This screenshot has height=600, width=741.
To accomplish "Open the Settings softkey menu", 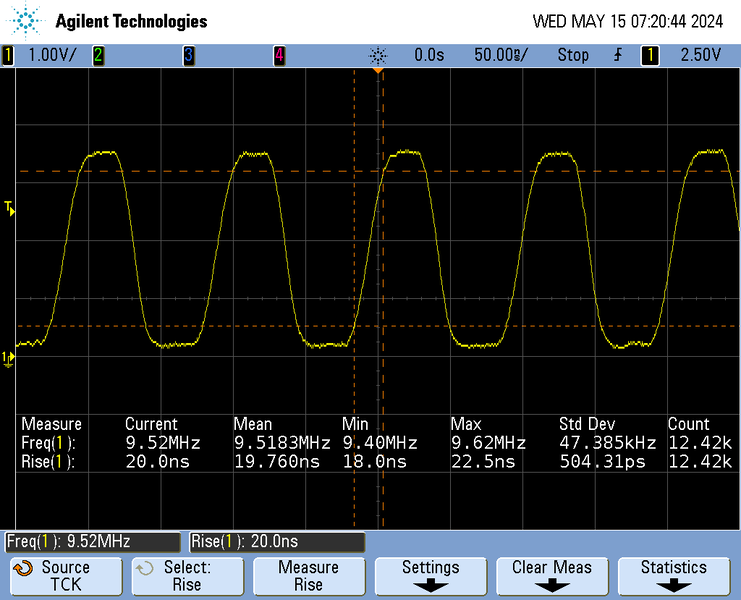I will tap(430, 576).
